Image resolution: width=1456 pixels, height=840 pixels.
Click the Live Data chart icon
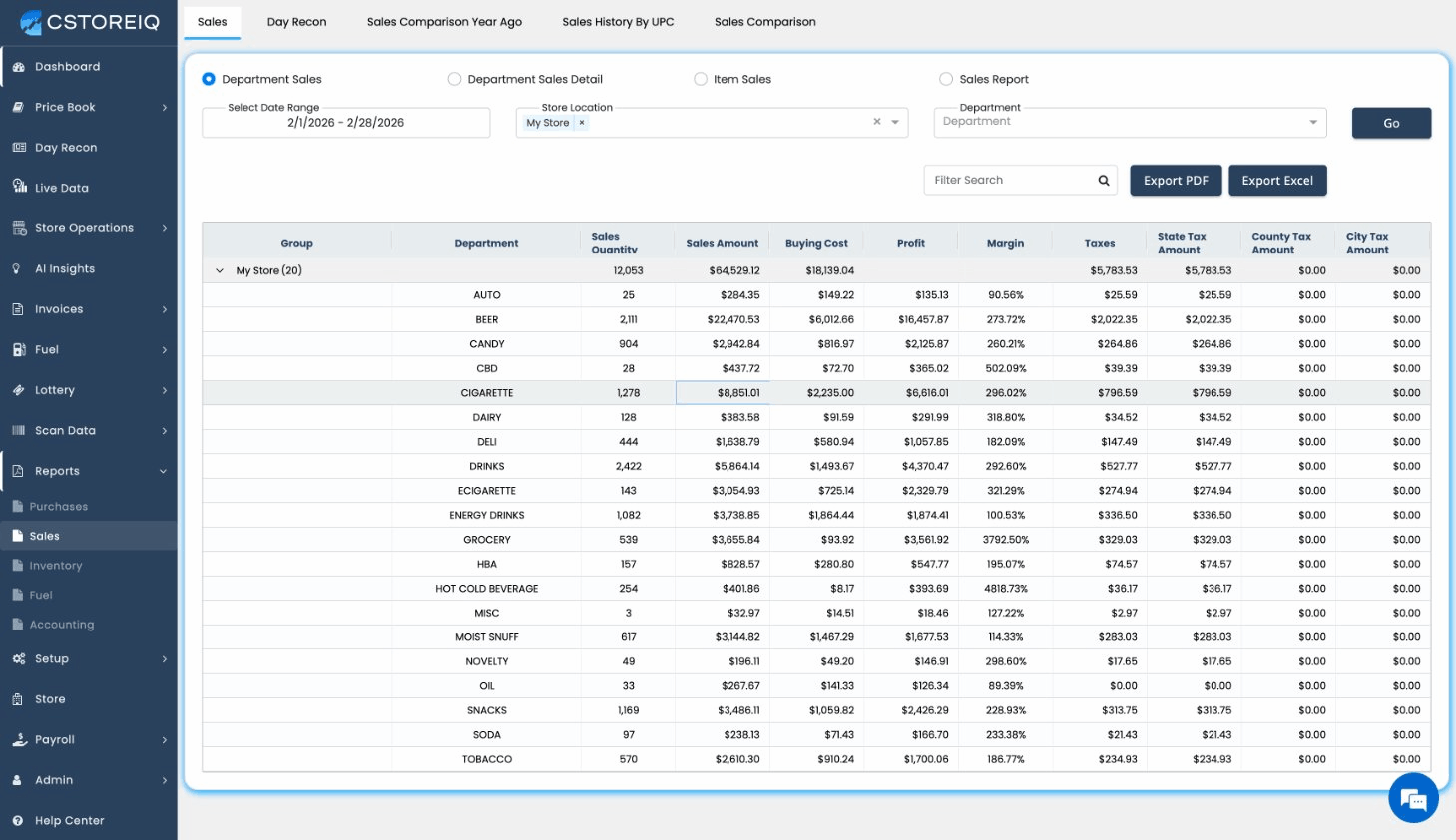click(x=19, y=187)
